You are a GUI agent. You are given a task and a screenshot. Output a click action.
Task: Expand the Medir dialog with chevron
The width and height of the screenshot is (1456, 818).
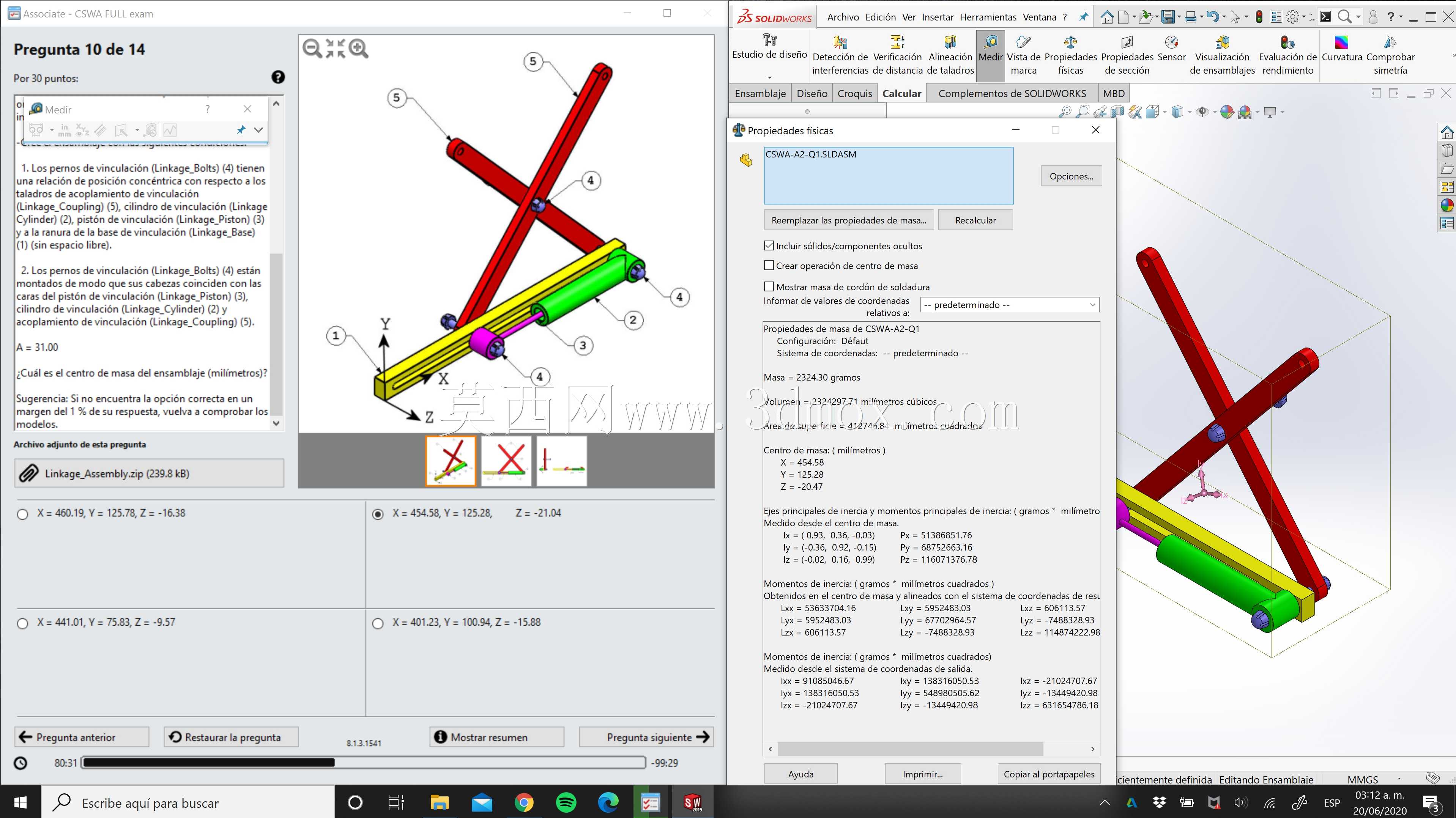tap(258, 130)
